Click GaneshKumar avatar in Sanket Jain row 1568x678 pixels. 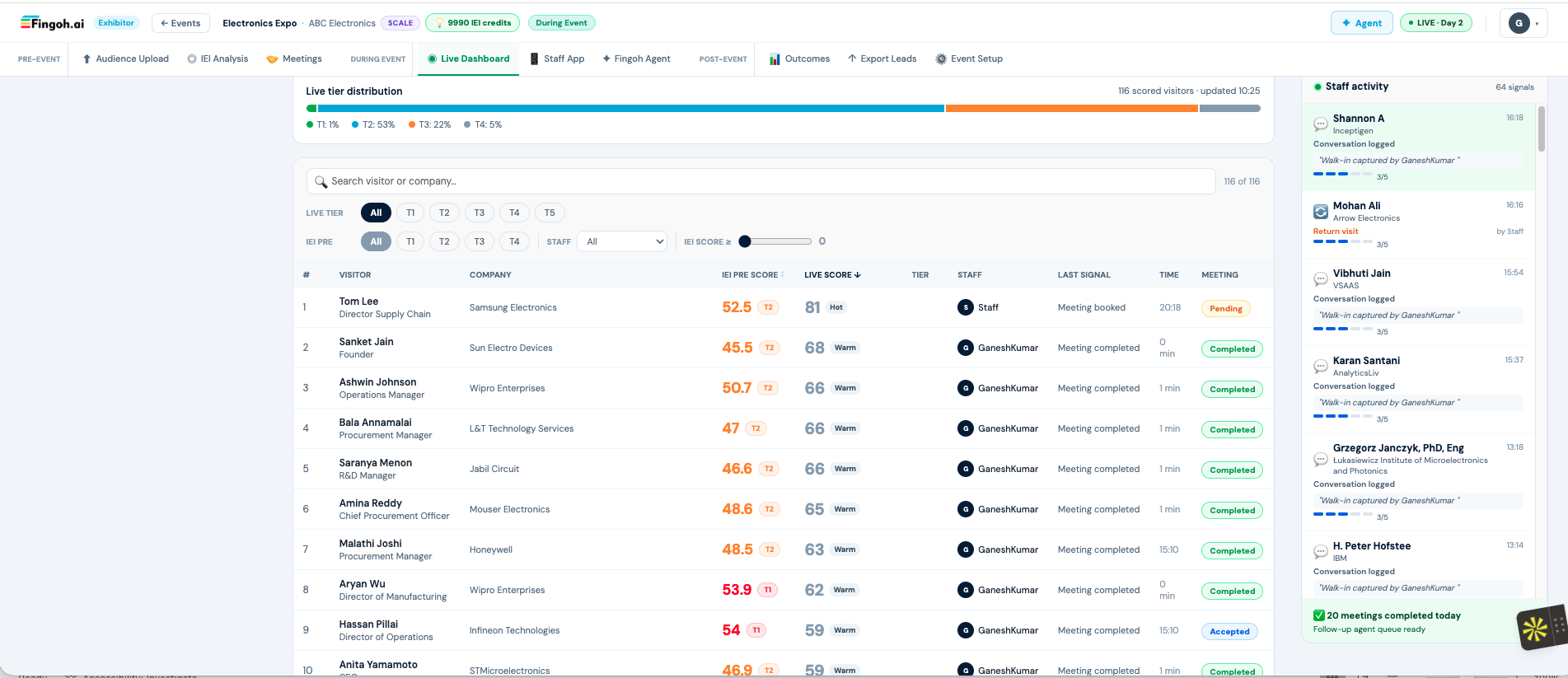pos(966,348)
